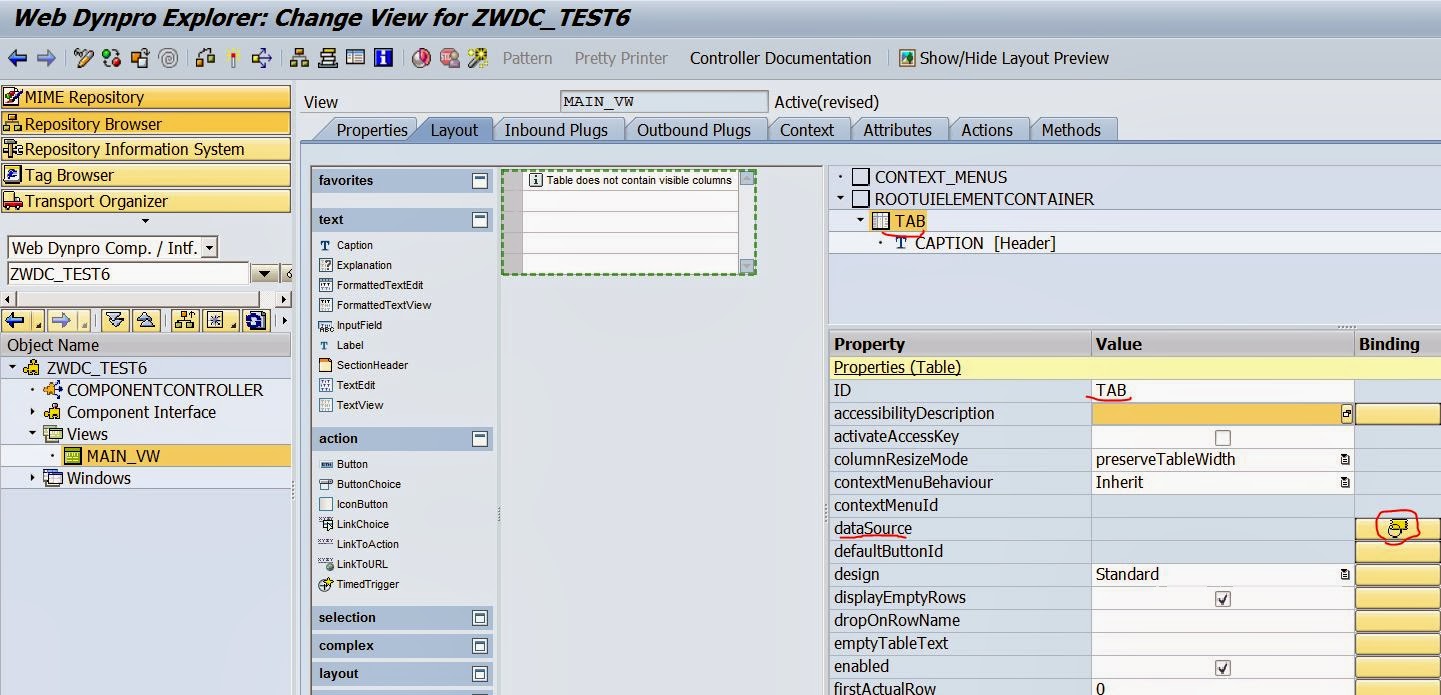Select the TAB table node in the element tree
Viewport: 1441px width, 695px height.
909,221
